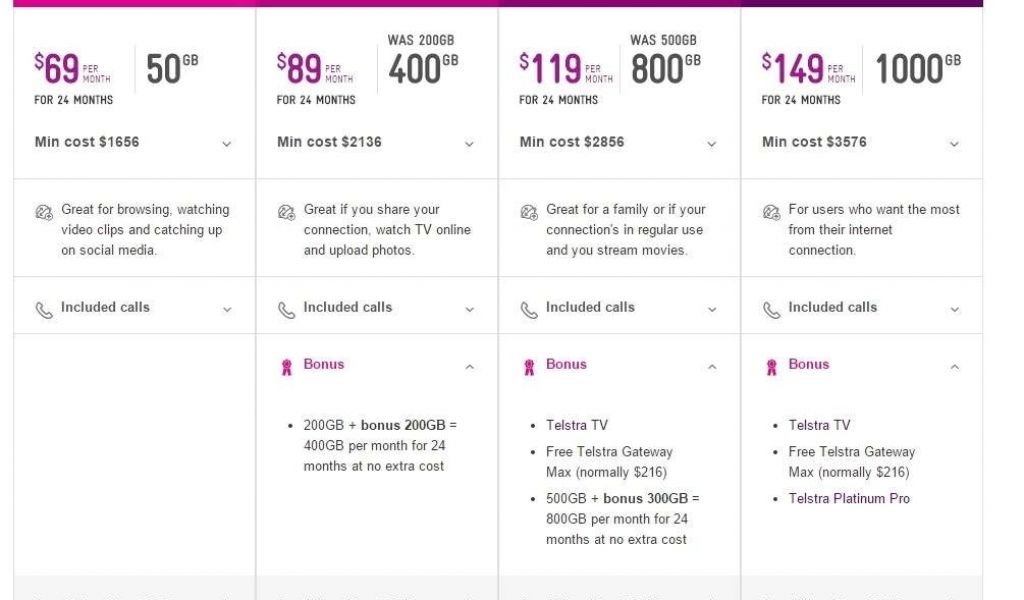The height and width of the screenshot is (600, 1024).
Task: Click the Bonus ribbon icon in $119 plan
Action: coord(529,367)
